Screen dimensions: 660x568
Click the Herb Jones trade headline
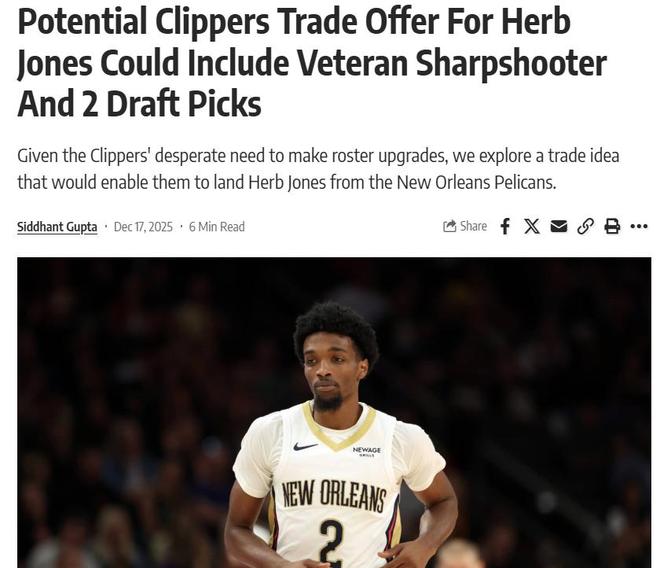311,62
